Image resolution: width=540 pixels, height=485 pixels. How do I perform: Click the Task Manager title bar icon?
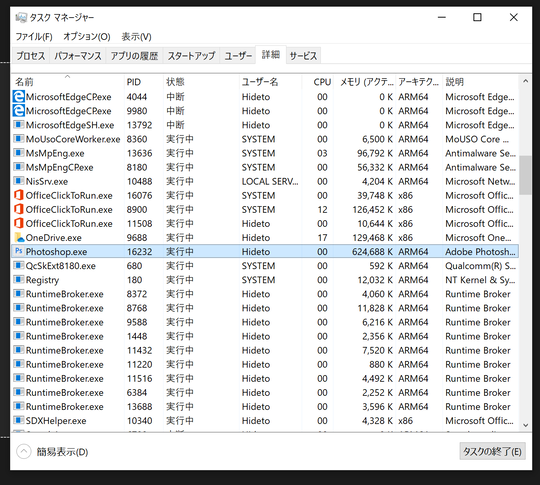point(21,17)
